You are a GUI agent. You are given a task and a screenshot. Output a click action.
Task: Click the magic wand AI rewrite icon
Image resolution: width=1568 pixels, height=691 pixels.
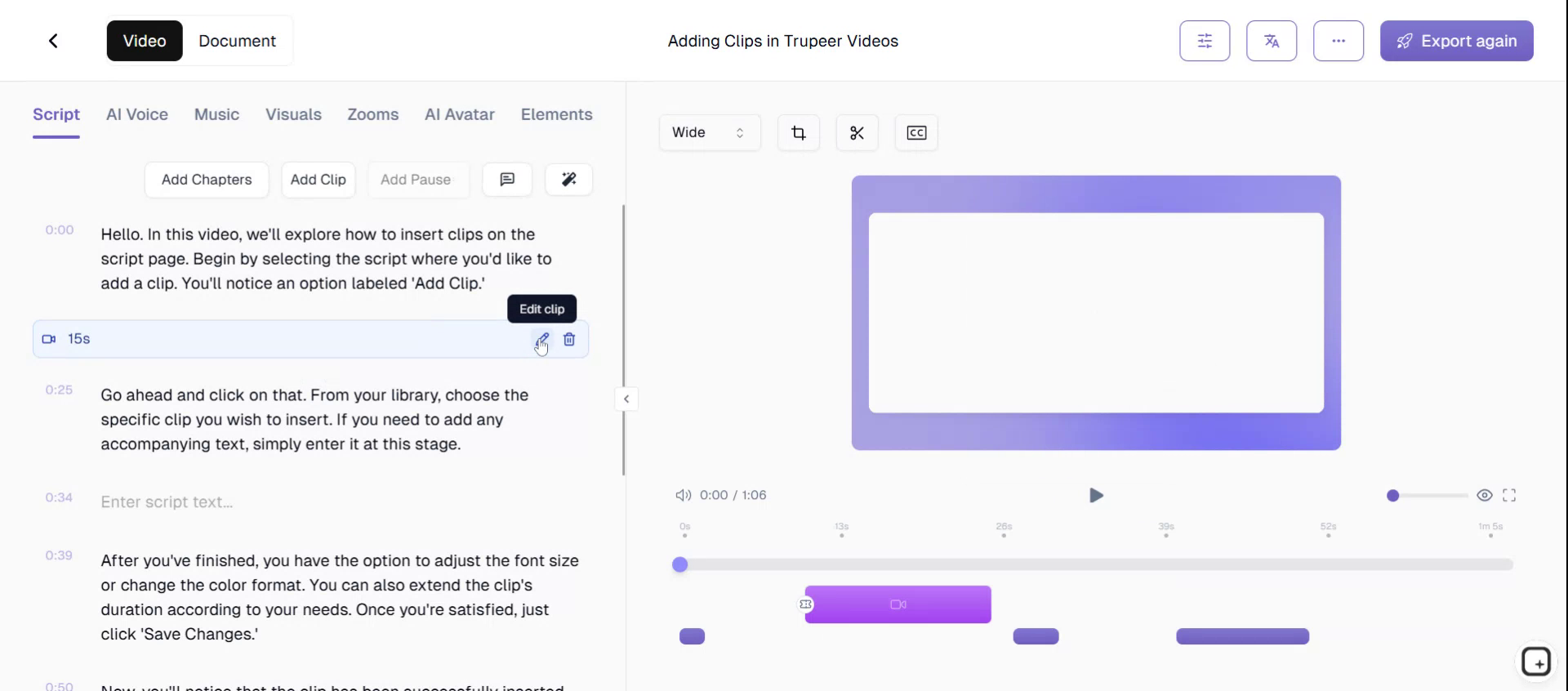[x=569, y=180]
